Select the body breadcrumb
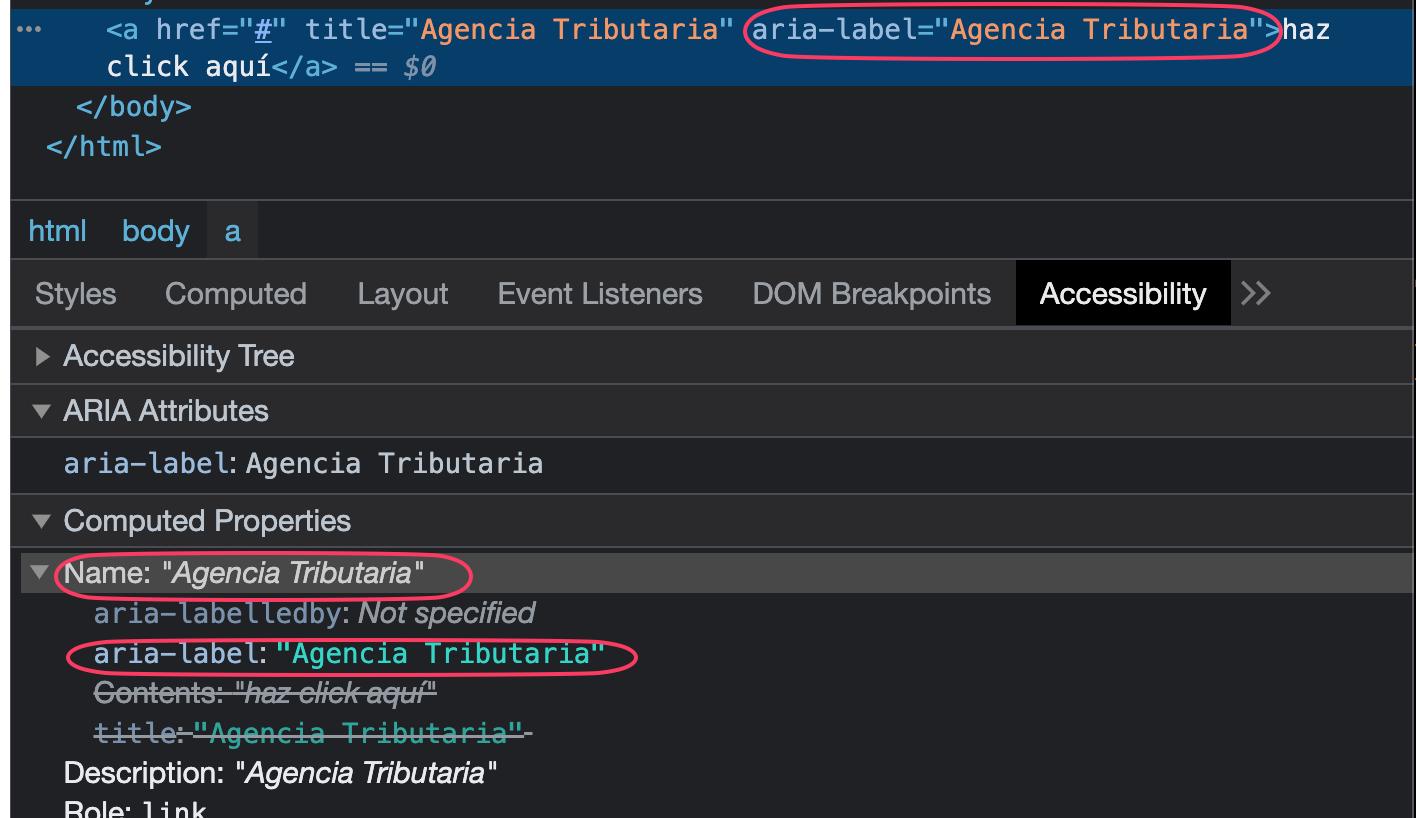 (156, 231)
